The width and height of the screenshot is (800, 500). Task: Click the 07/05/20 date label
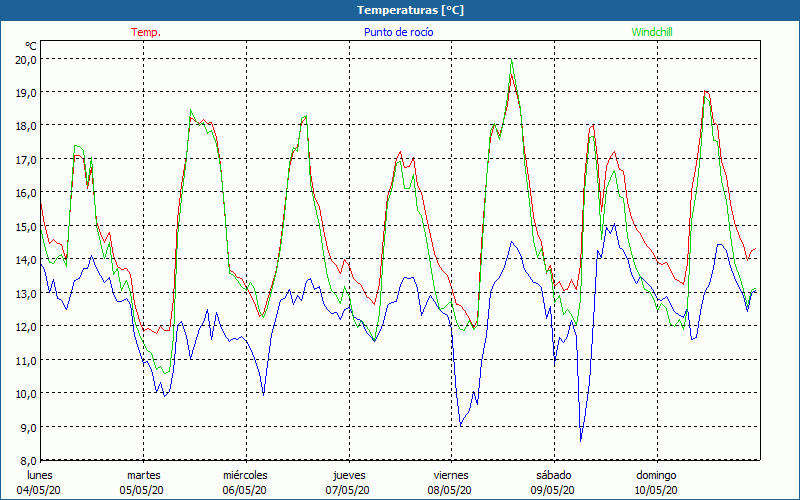348,490
